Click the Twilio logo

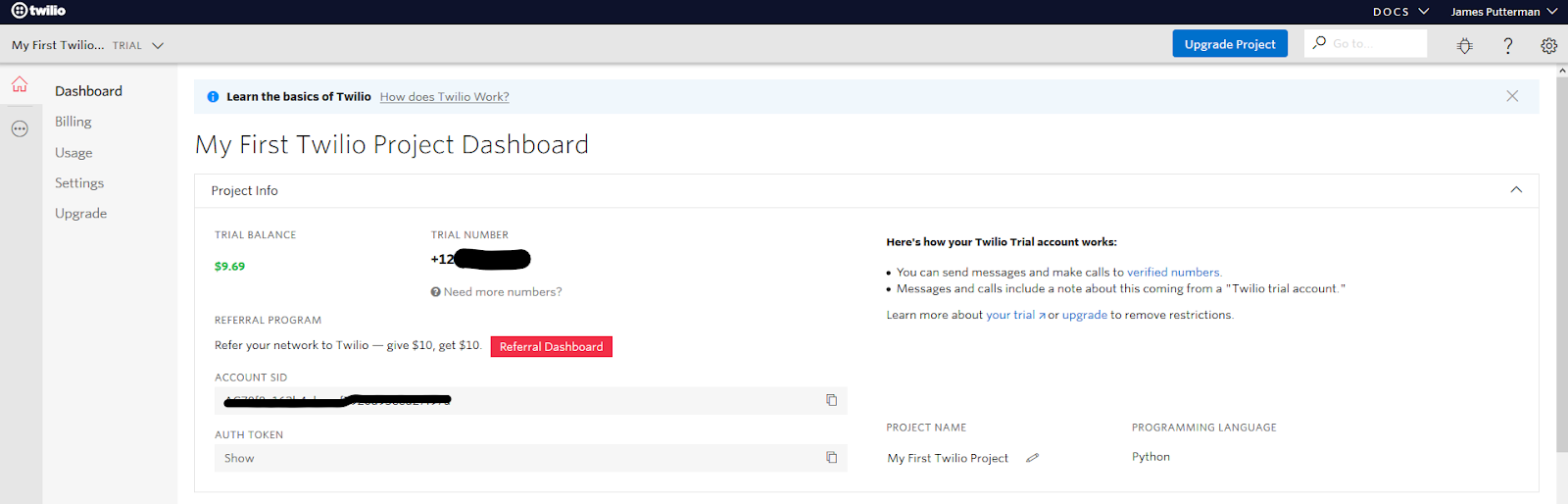[x=38, y=11]
